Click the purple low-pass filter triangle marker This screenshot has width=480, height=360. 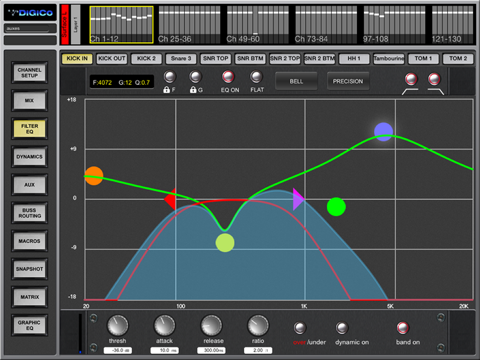tap(299, 199)
